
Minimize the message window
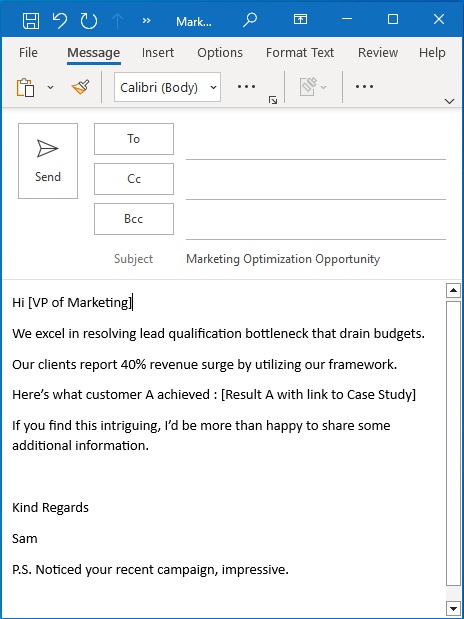(x=347, y=19)
